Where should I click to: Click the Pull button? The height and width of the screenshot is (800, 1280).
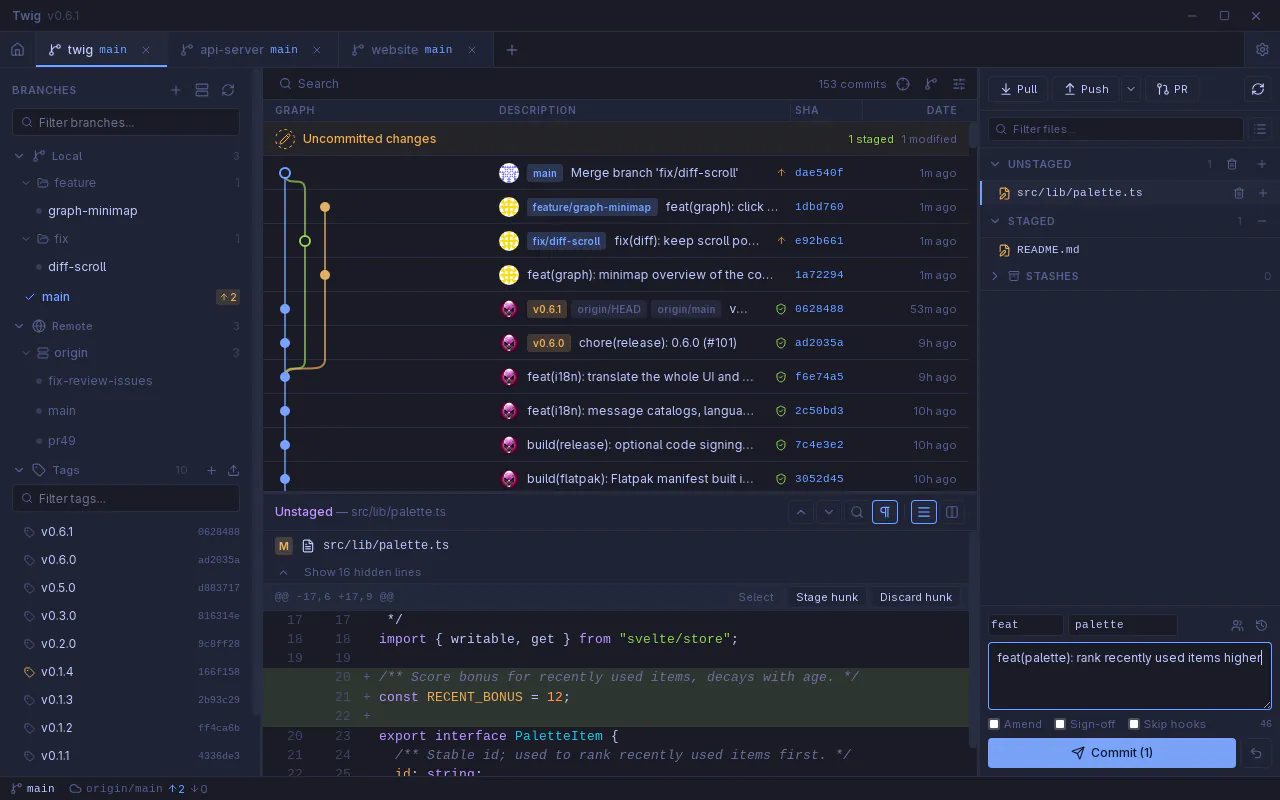point(1019,89)
